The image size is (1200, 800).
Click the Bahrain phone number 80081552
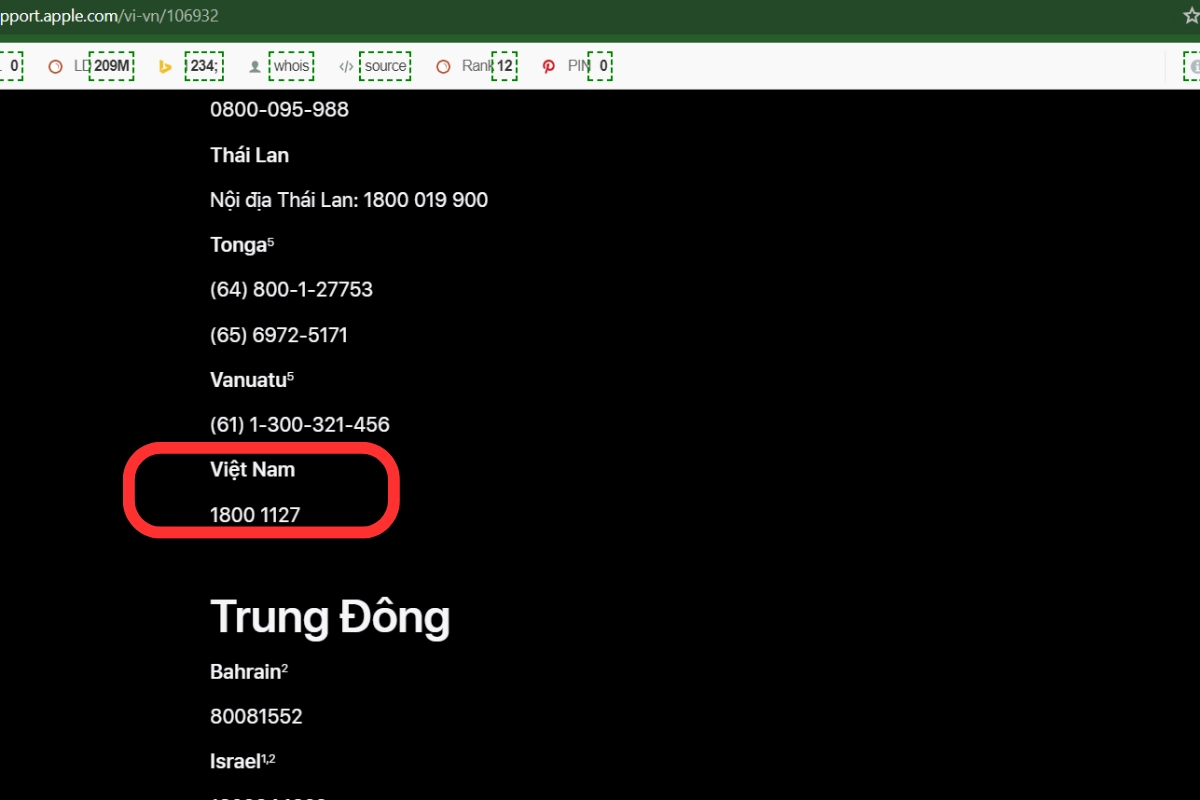coord(256,717)
